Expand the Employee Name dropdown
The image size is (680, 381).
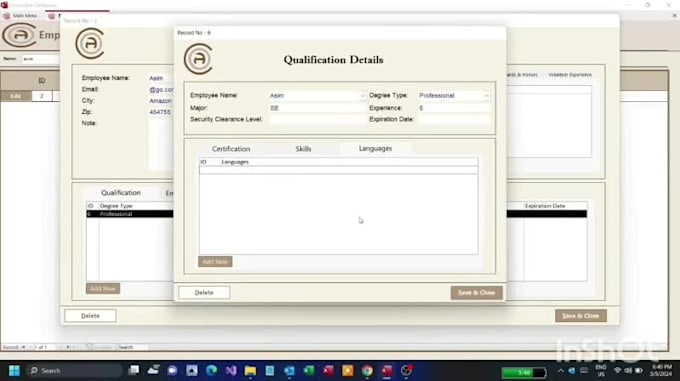[363, 95]
